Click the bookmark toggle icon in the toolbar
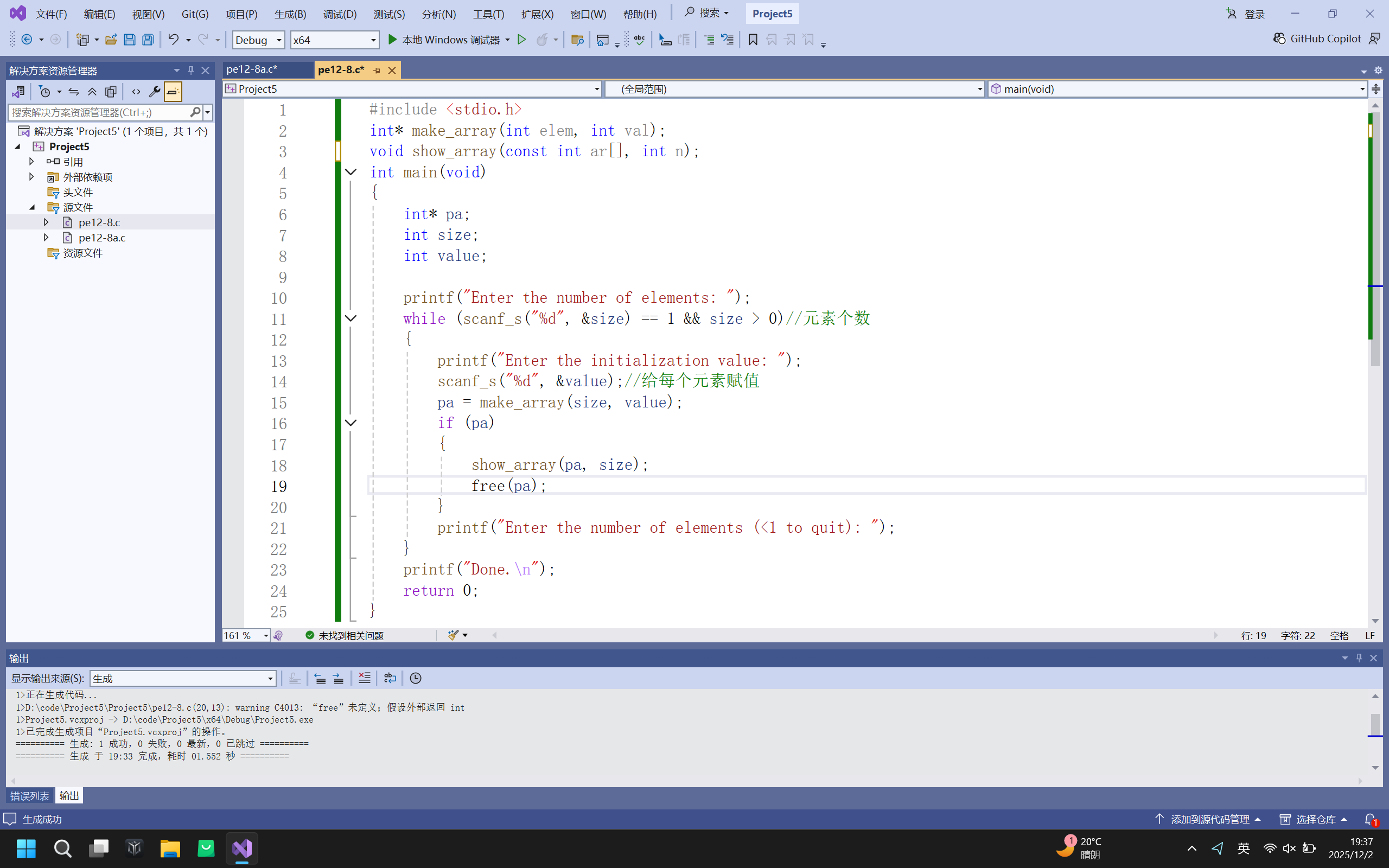Screen dimensions: 1389x868 point(753,40)
